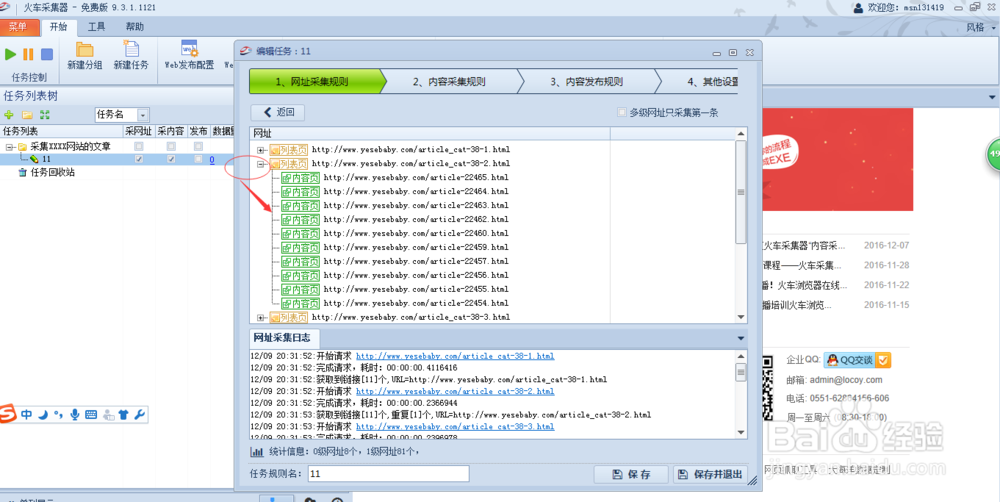Select task 11 pencil icon in task tree
Screen dimensions: 1000x502
[x=34, y=159]
